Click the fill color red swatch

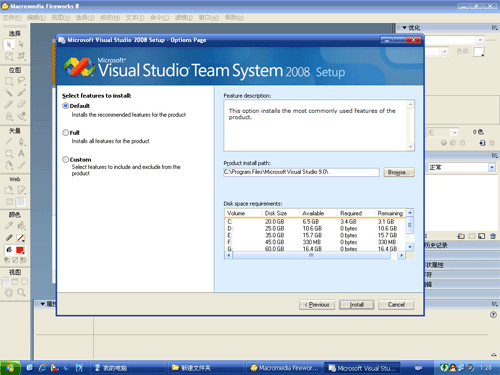point(20,250)
